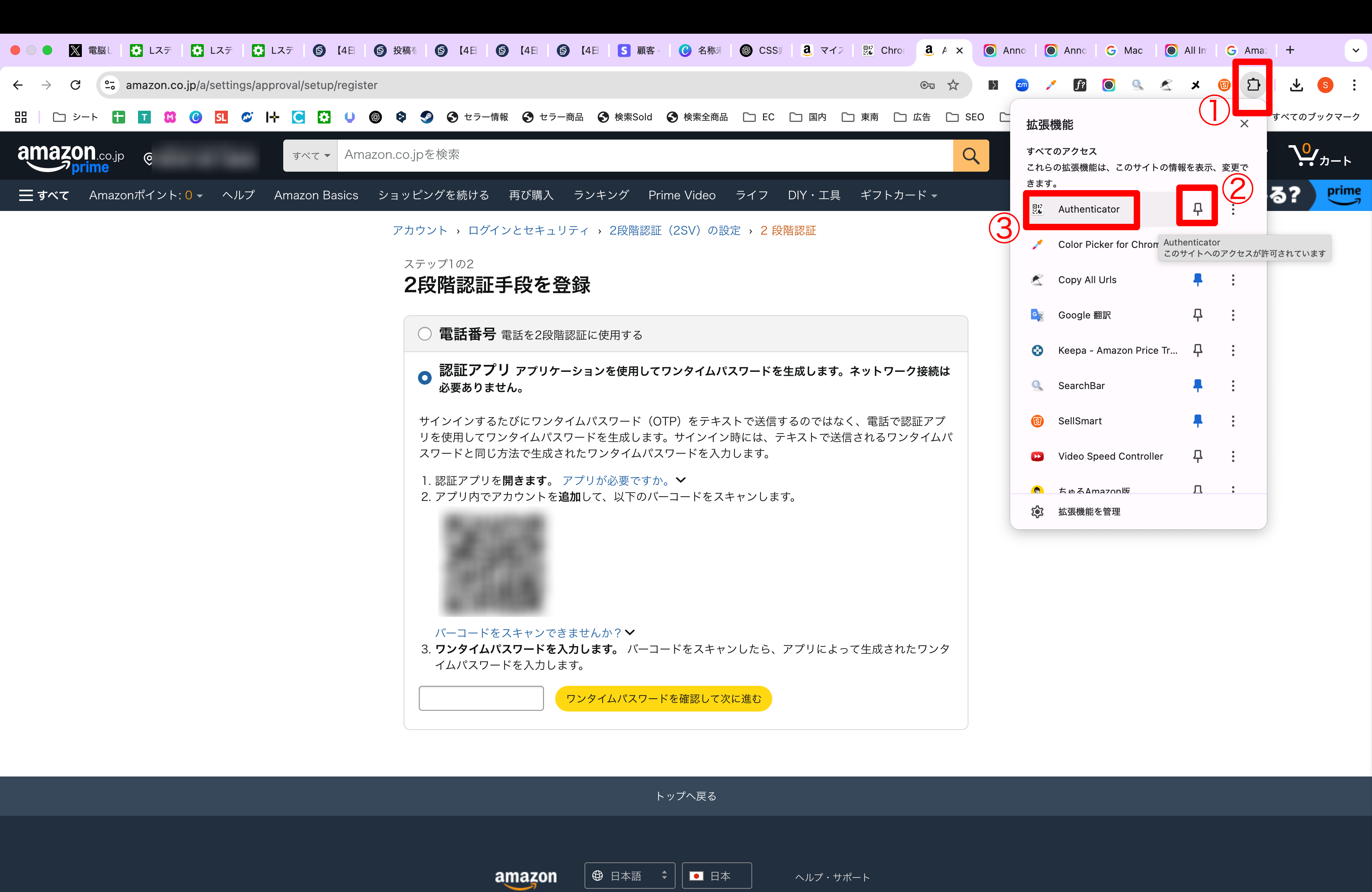
Task: Bookmark this page with star icon
Action: pos(954,85)
